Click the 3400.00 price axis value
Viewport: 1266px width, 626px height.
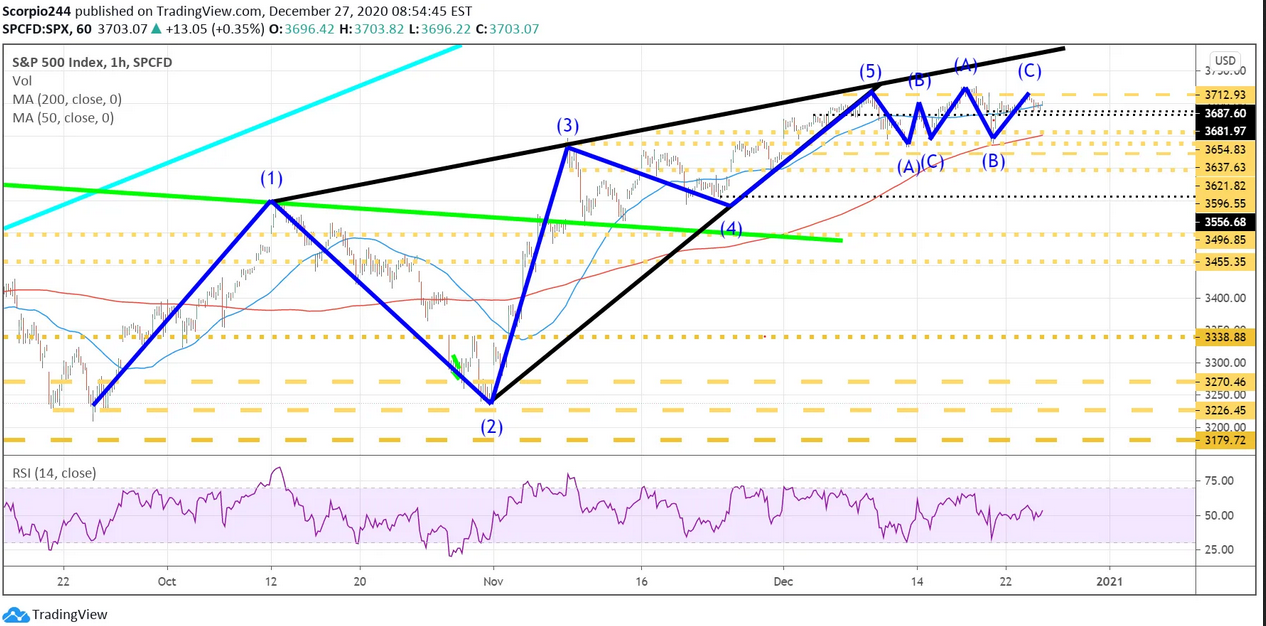(1225, 298)
